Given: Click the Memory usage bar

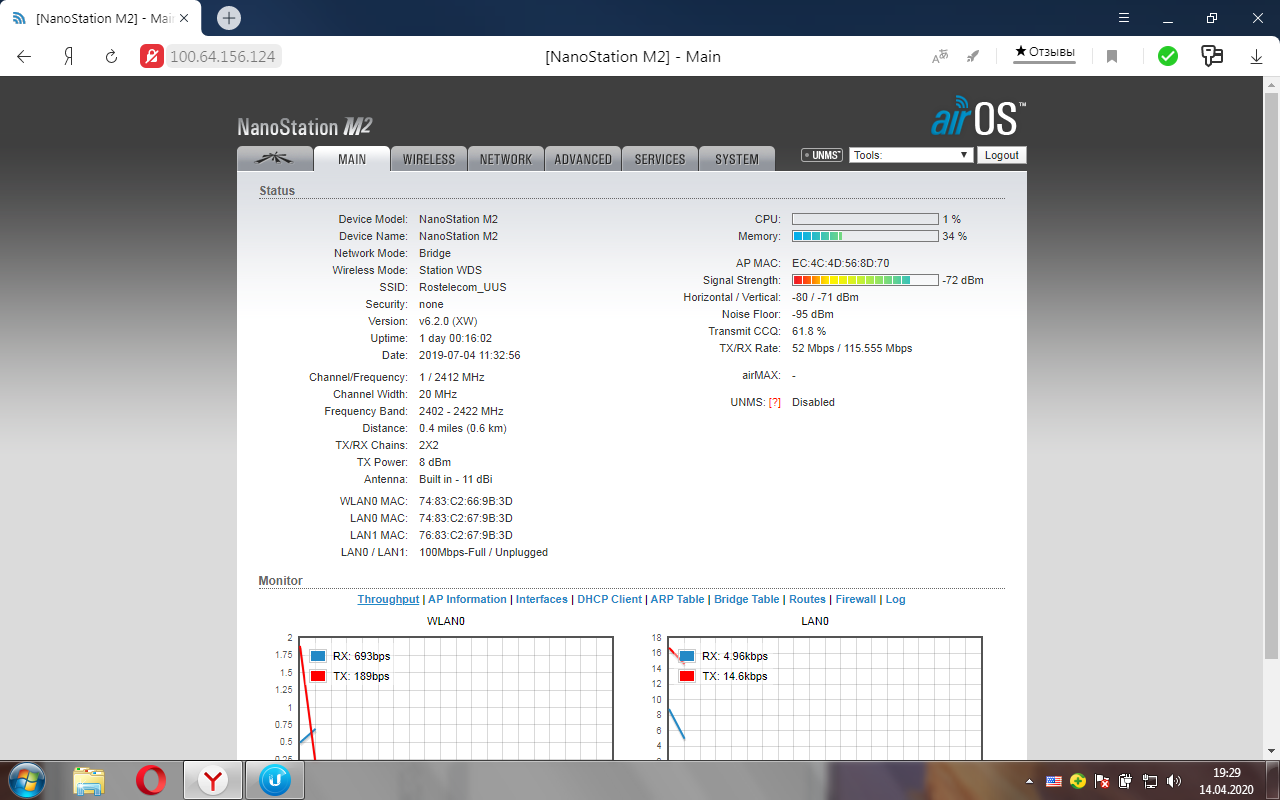Looking at the screenshot, I should point(865,236).
